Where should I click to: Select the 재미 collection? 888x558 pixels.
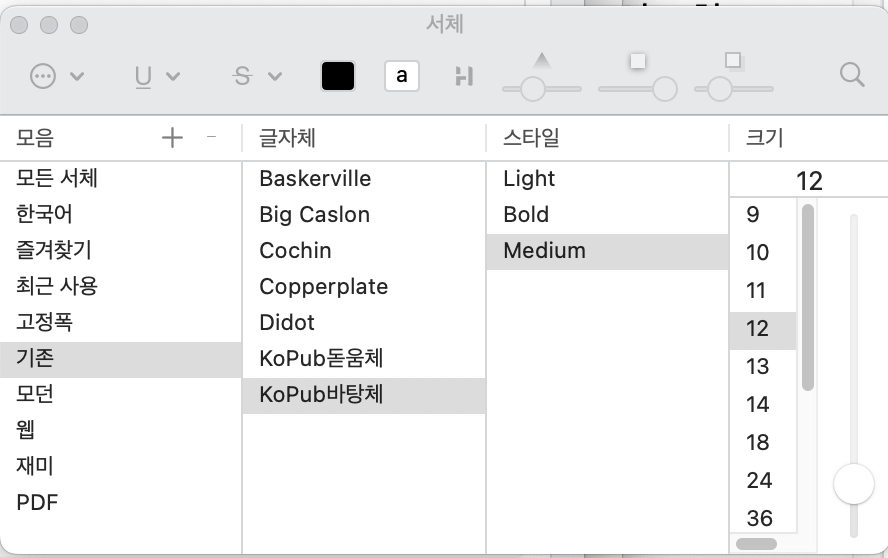click(121, 466)
